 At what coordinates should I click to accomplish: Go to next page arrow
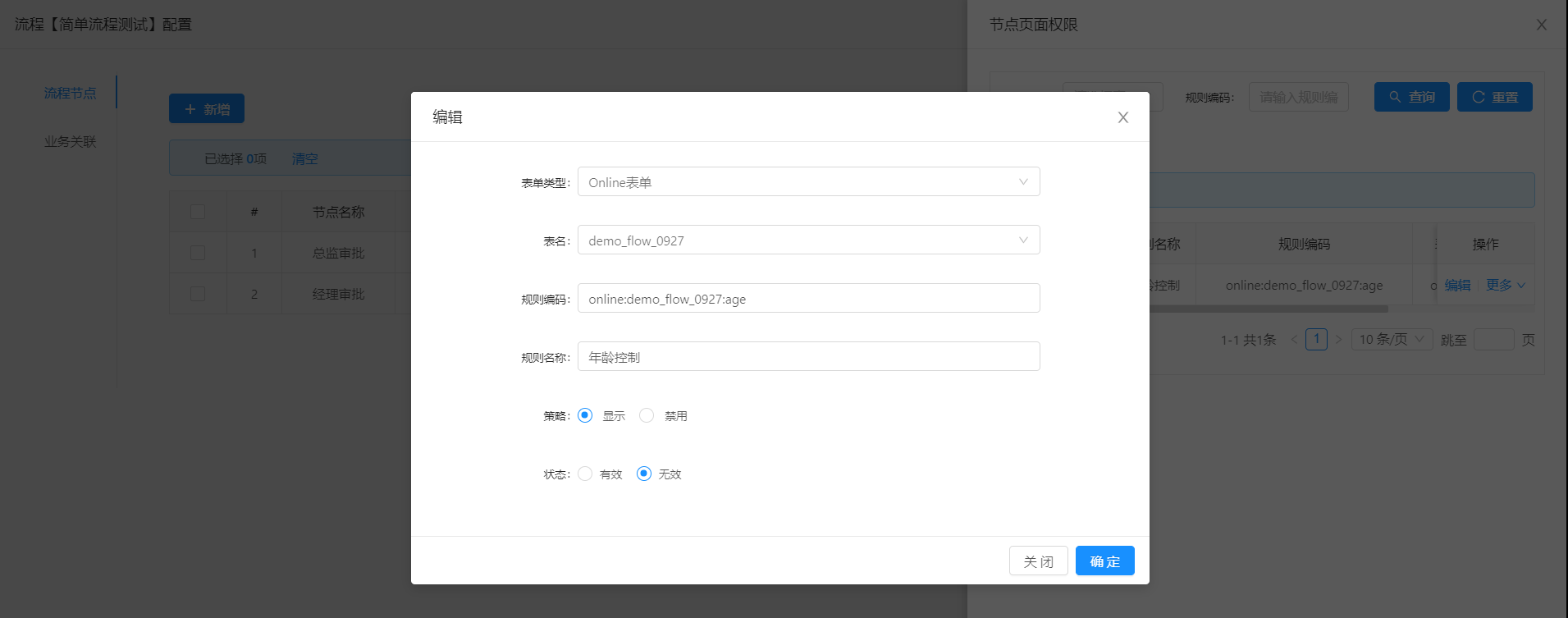point(1338,339)
